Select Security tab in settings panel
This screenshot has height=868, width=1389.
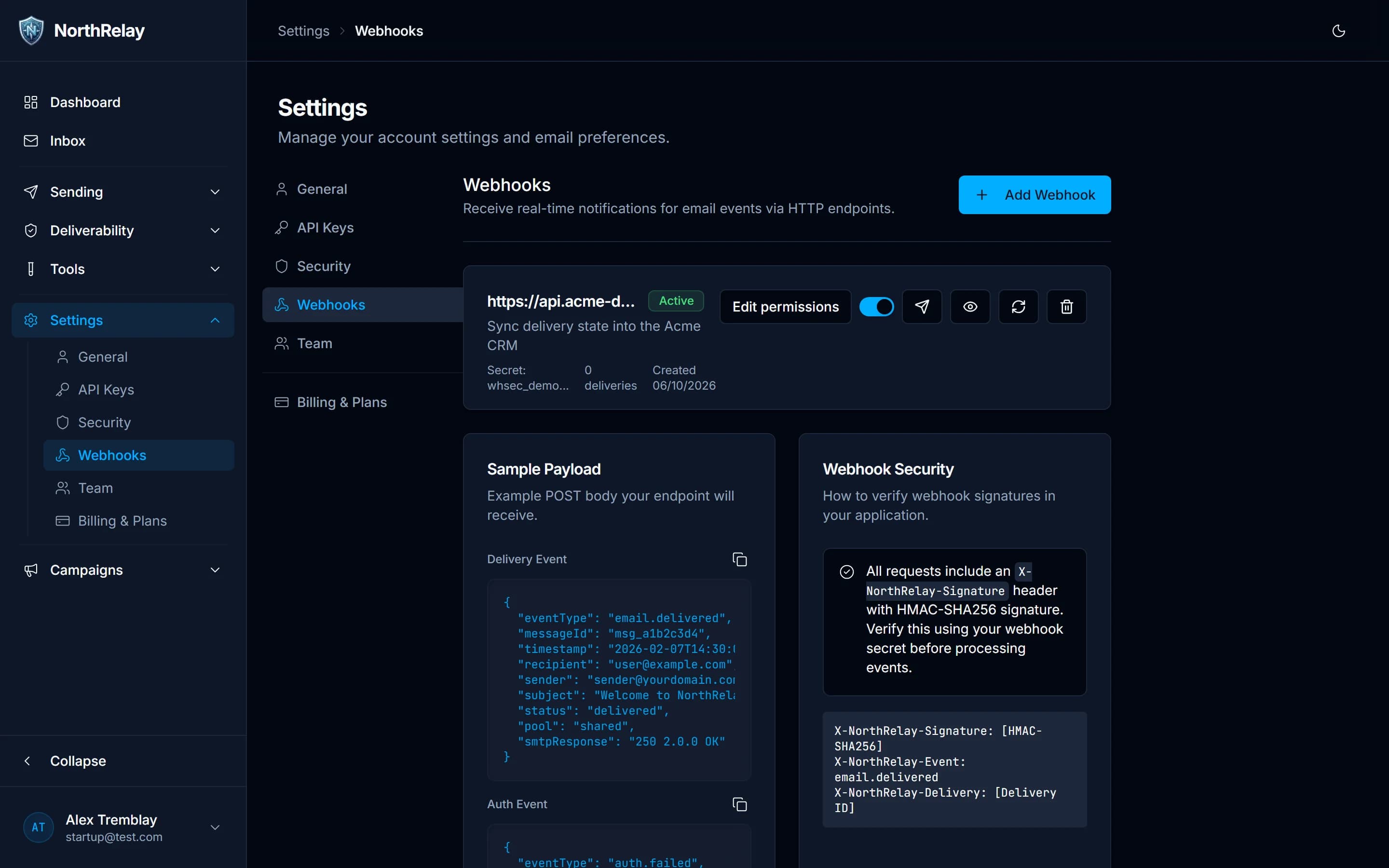tap(363, 266)
